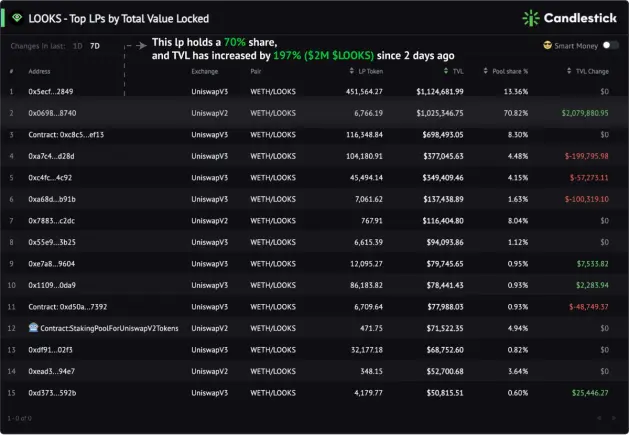
Task: Sort by TVL arrows icon
Action: tap(446, 71)
